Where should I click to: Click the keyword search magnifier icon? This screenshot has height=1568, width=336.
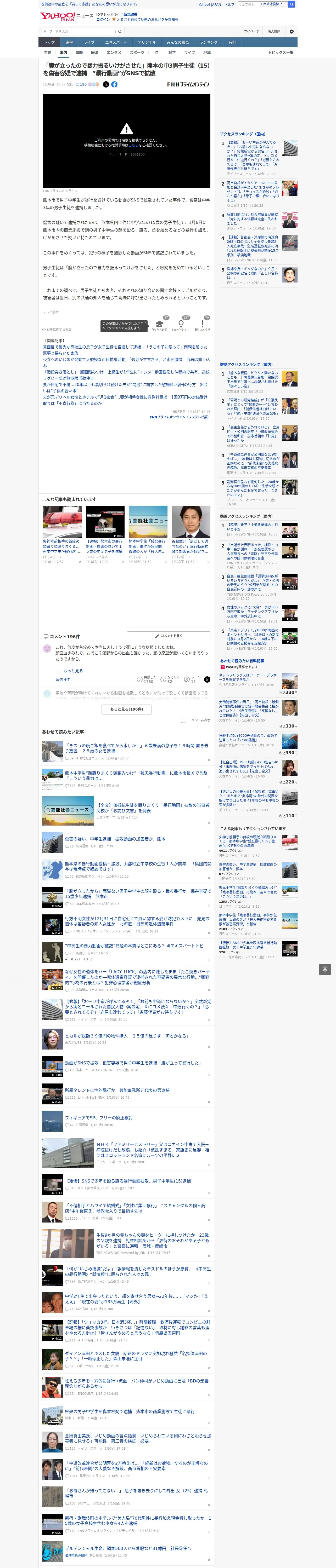click(120, 32)
